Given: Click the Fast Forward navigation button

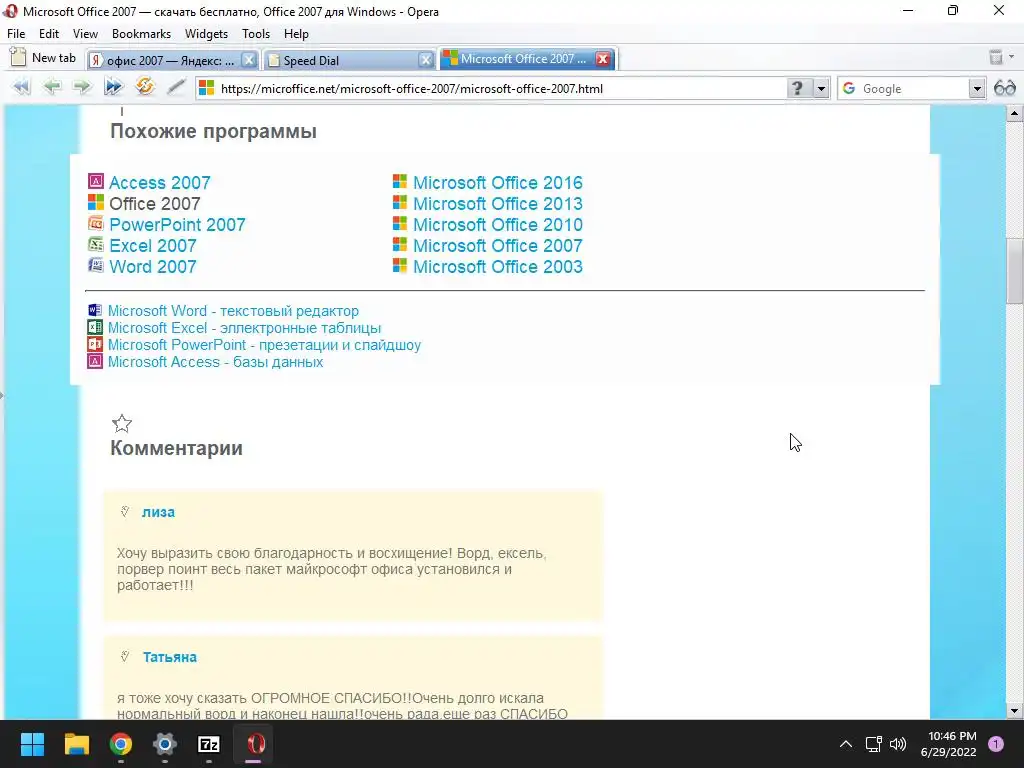Looking at the screenshot, I should tap(113, 87).
